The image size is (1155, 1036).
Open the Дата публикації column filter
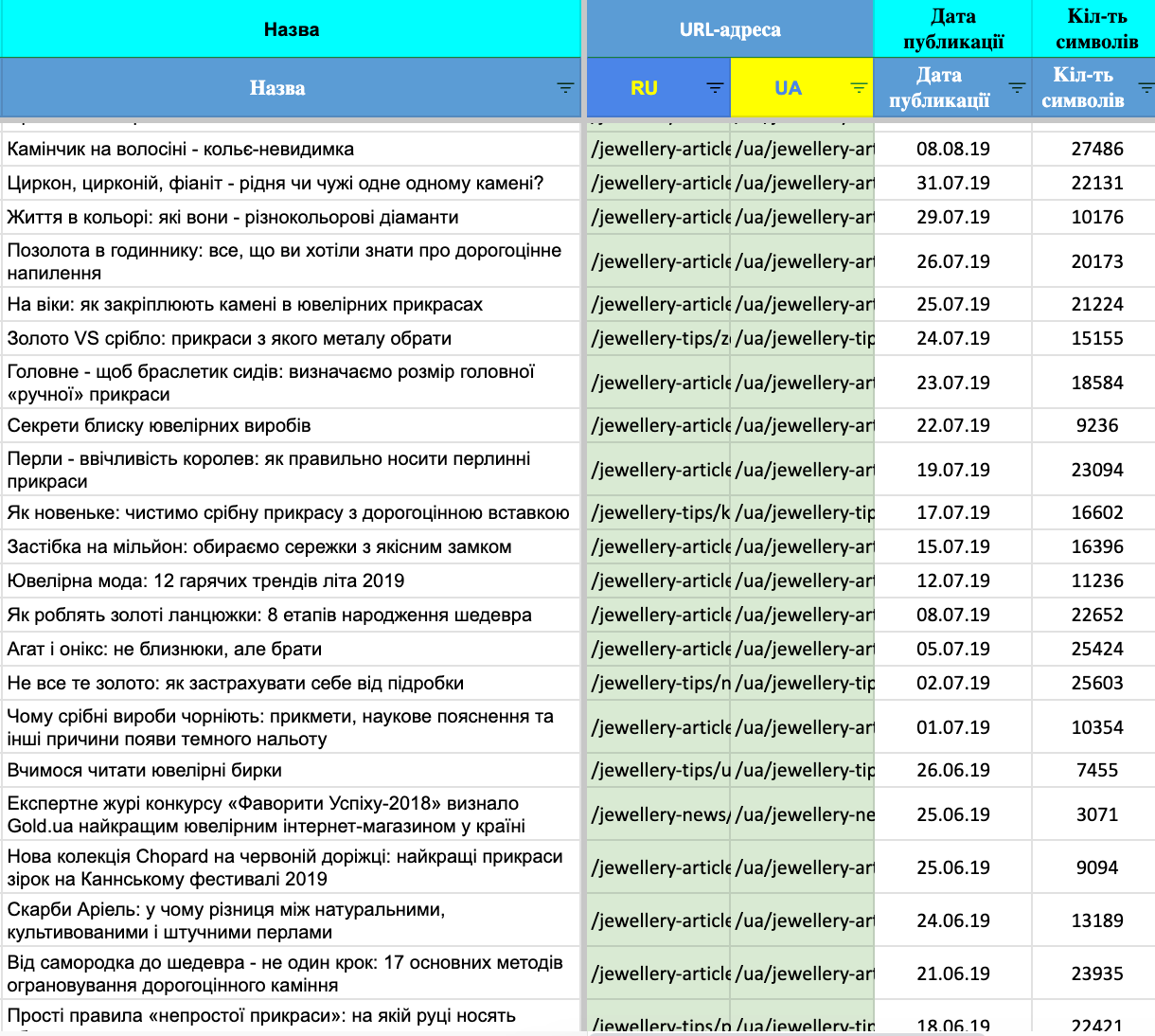tap(1017, 88)
